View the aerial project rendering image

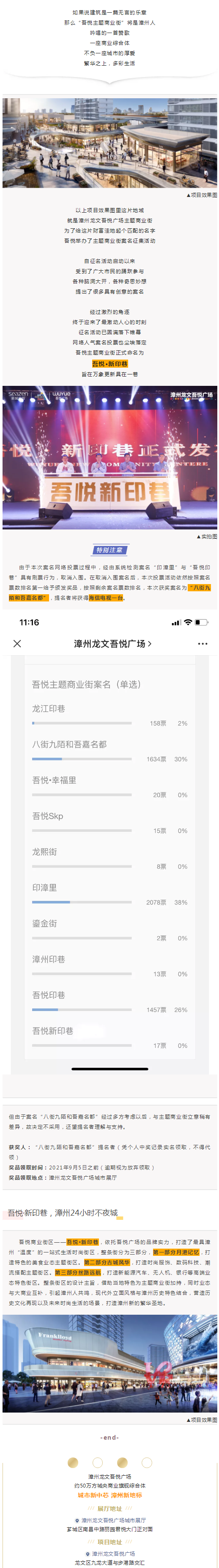[x=109, y=143]
